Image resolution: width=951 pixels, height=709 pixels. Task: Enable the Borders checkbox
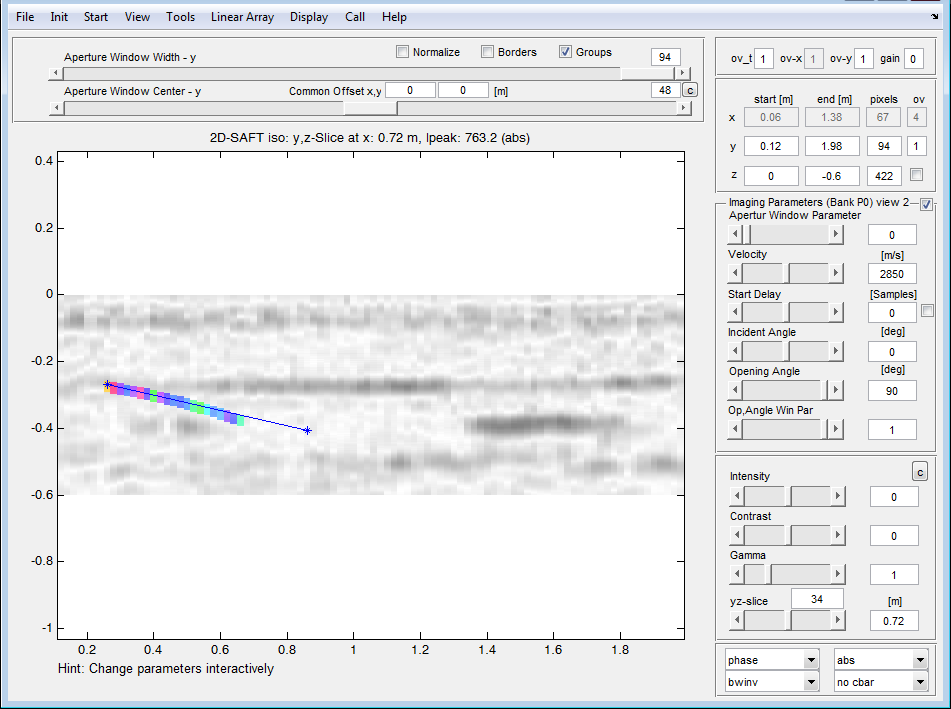[x=487, y=52]
